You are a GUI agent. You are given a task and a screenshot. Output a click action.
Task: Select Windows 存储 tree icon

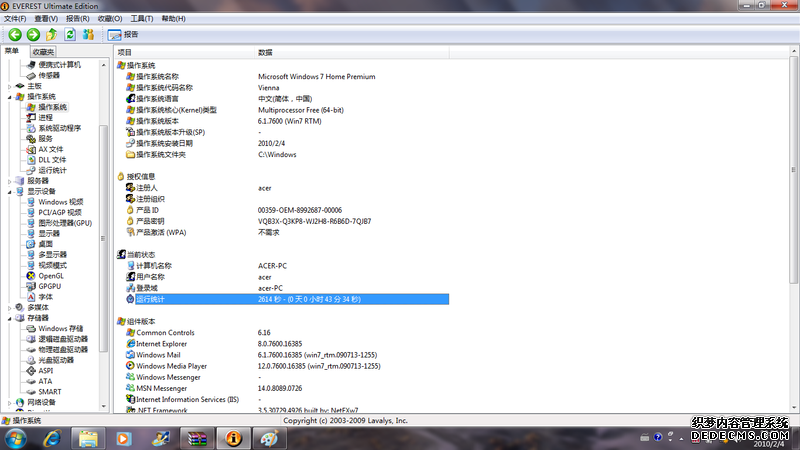(x=31, y=329)
